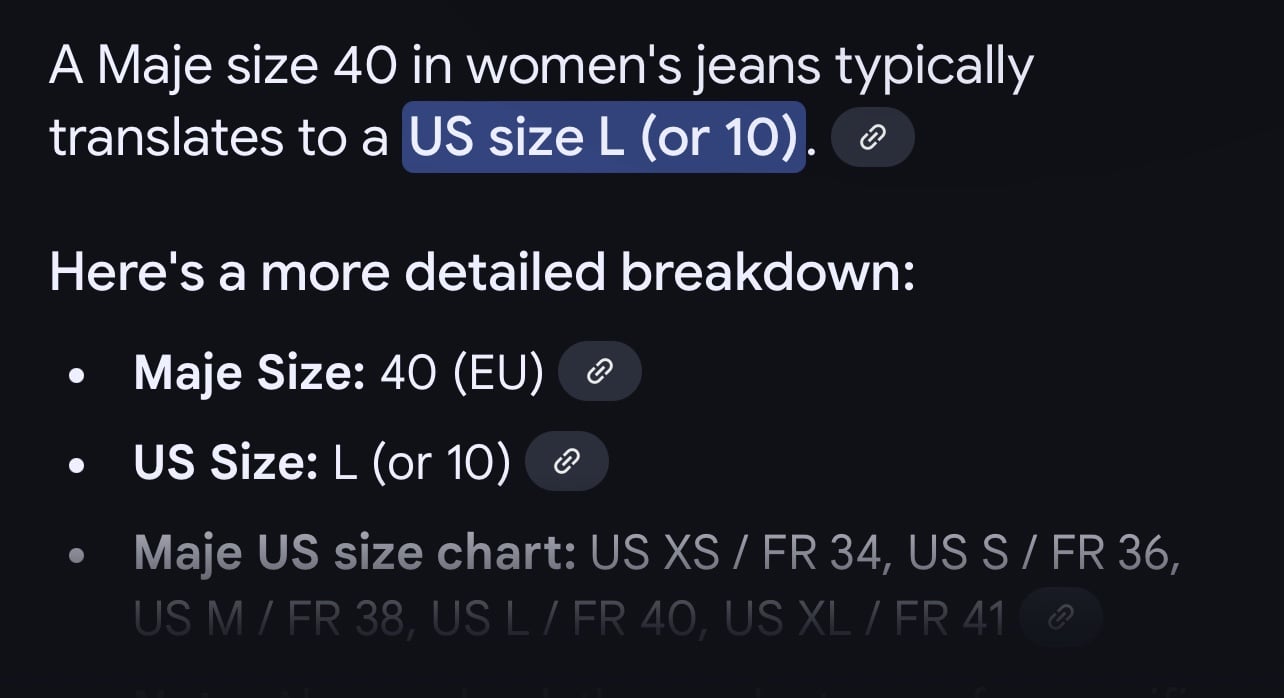Click the bold Maje US size chart: label
This screenshot has width=1284, height=698.
354,553
